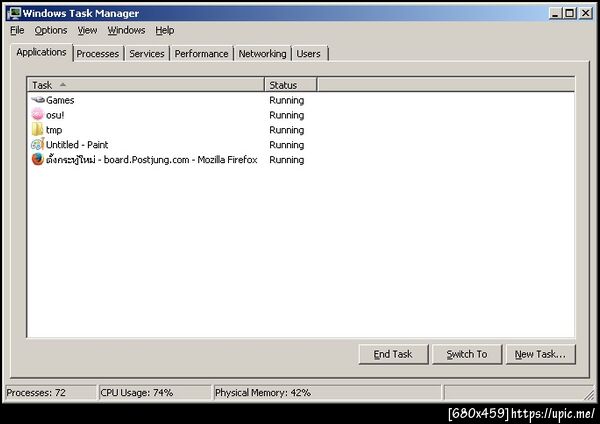Switch to the Users tab
The image size is (600, 424).
click(308, 54)
